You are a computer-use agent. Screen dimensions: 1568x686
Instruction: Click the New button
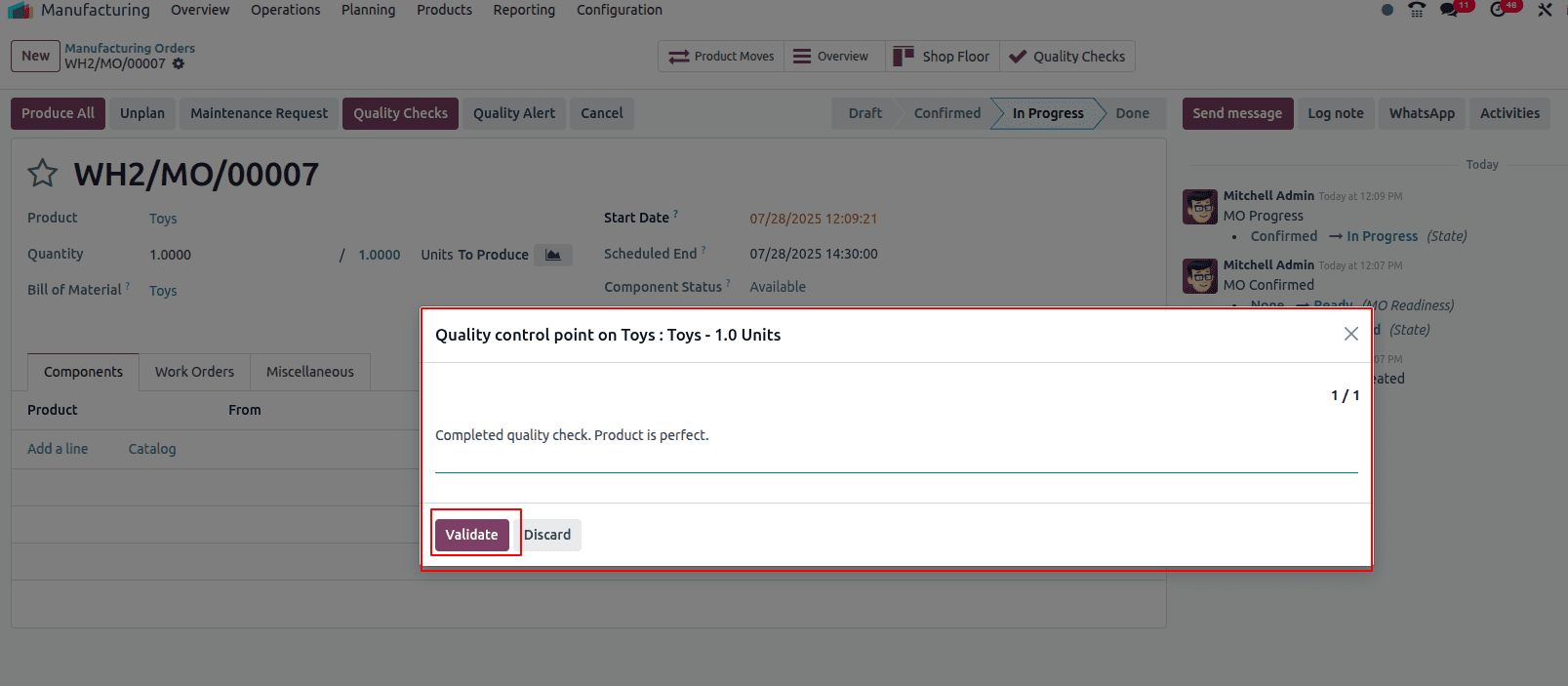click(36, 56)
